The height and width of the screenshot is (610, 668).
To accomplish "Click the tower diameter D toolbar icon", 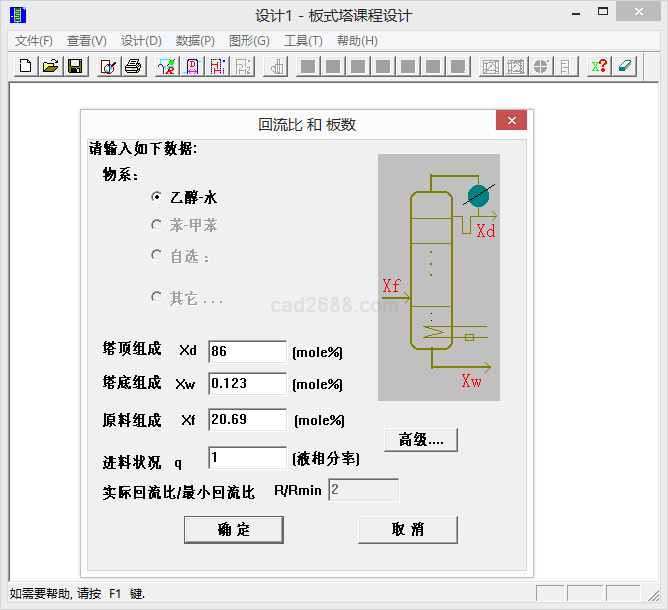I will [x=191, y=66].
